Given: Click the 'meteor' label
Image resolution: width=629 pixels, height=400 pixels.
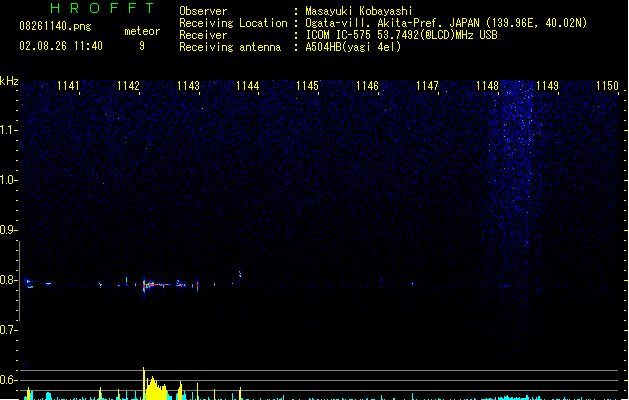Looking at the screenshot, I should click(x=142, y=31).
